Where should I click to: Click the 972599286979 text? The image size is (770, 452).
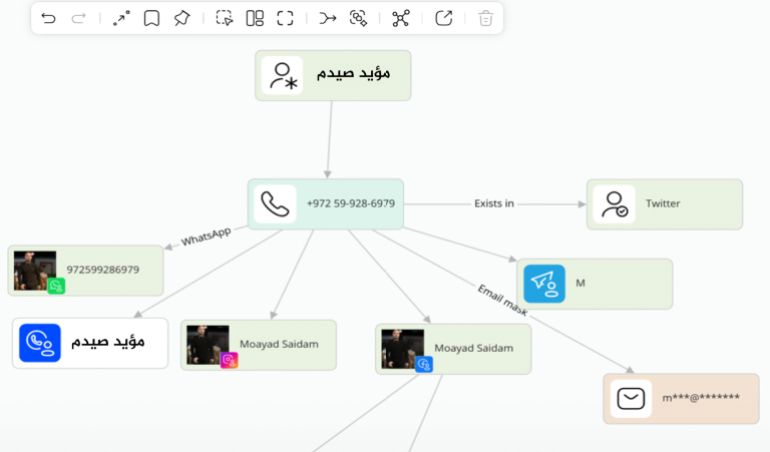pyautogui.click(x=103, y=269)
